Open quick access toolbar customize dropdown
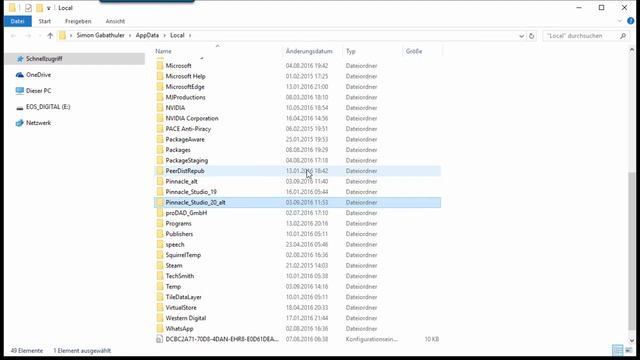 [49, 8]
